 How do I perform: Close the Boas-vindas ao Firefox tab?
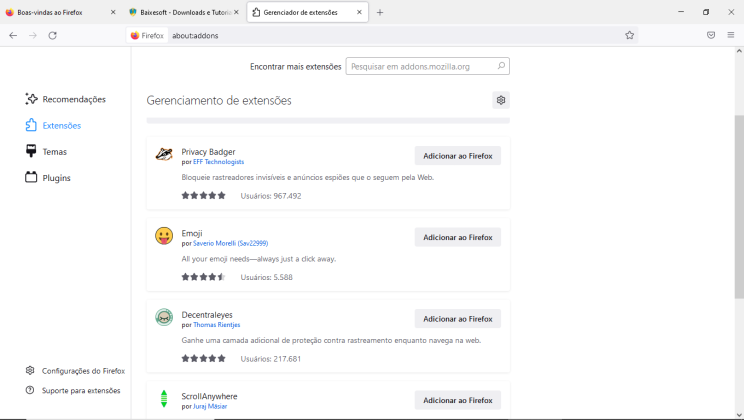[x=113, y=12]
